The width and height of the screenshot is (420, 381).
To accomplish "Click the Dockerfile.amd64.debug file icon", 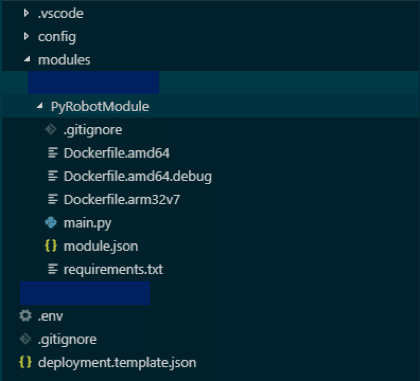I will (53, 176).
